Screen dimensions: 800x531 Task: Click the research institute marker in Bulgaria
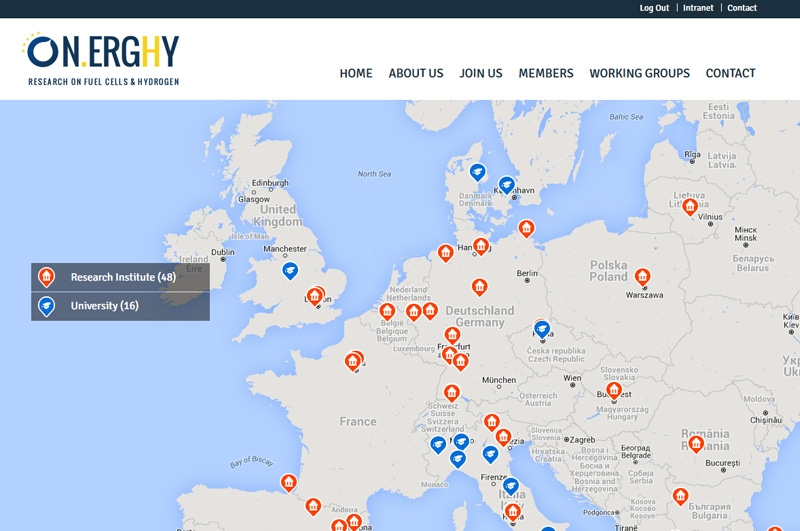(680, 496)
